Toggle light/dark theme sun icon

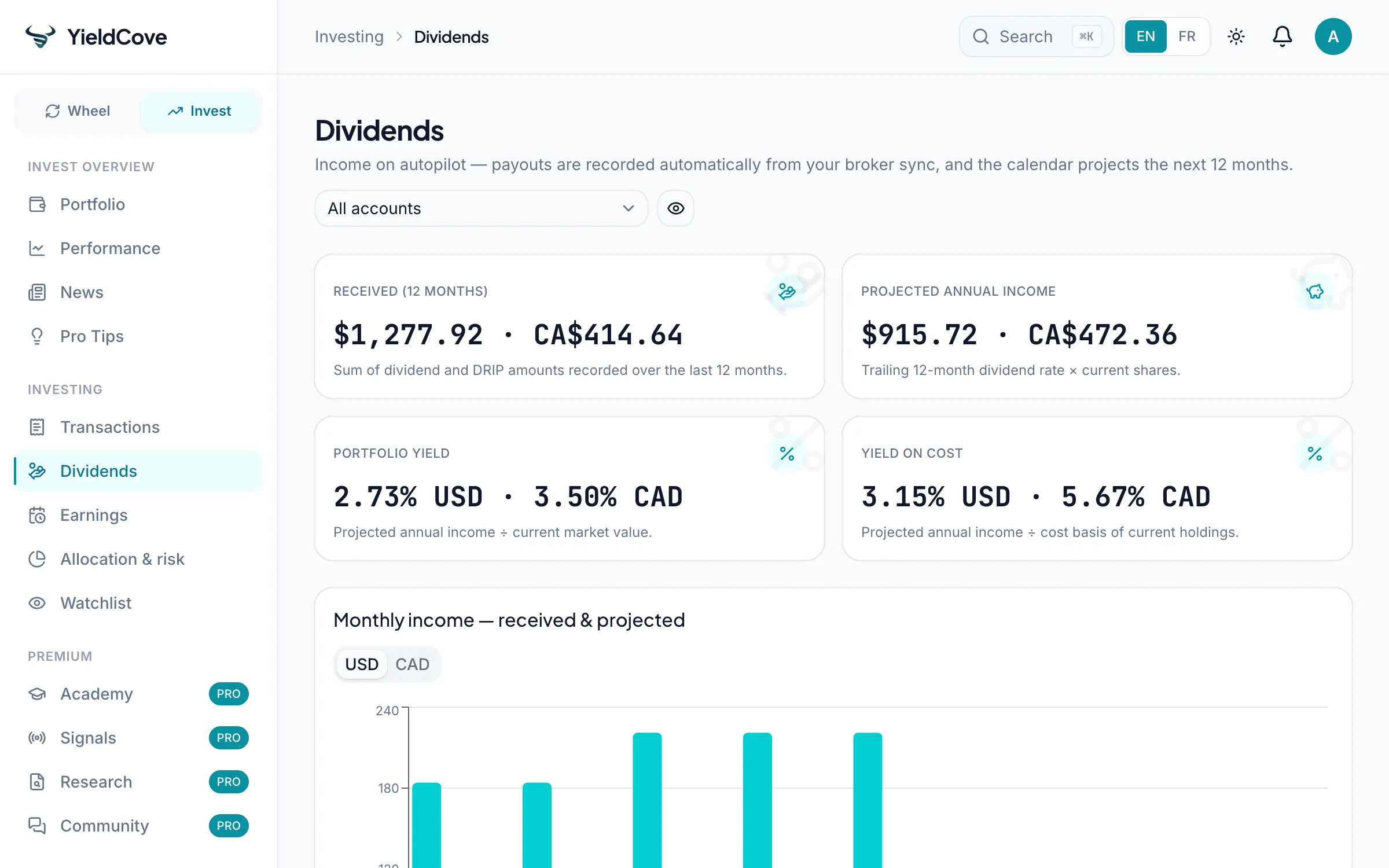tap(1236, 36)
